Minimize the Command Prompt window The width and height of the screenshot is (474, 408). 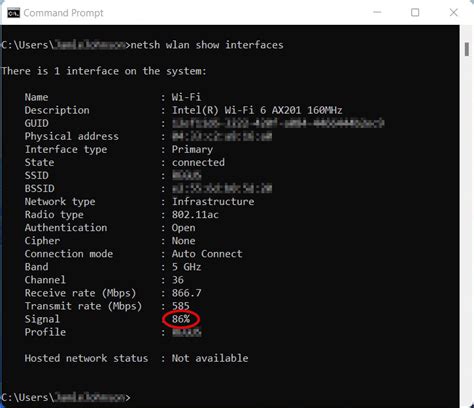pyautogui.click(x=377, y=13)
